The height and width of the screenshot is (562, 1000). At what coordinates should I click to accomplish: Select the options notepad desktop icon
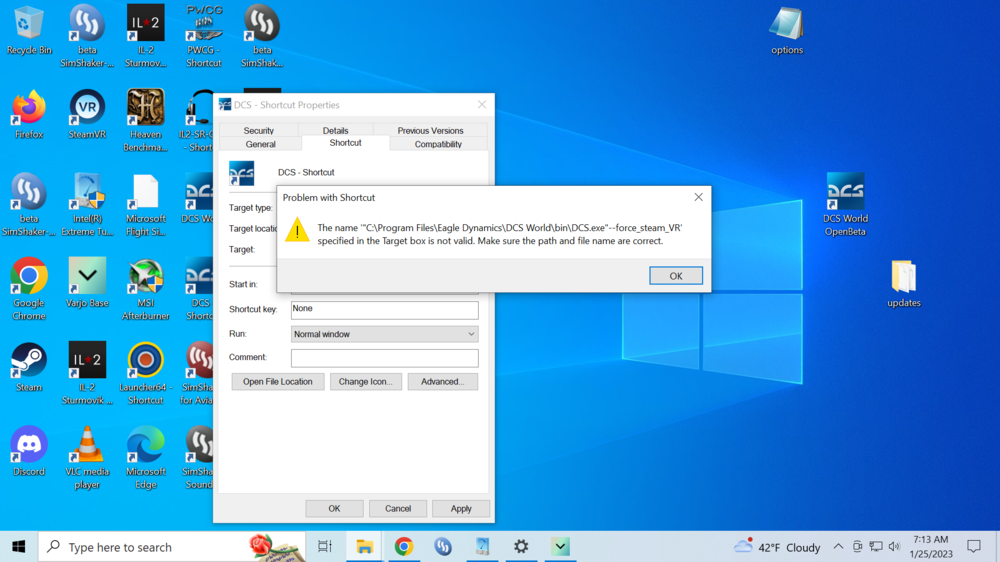point(786,31)
